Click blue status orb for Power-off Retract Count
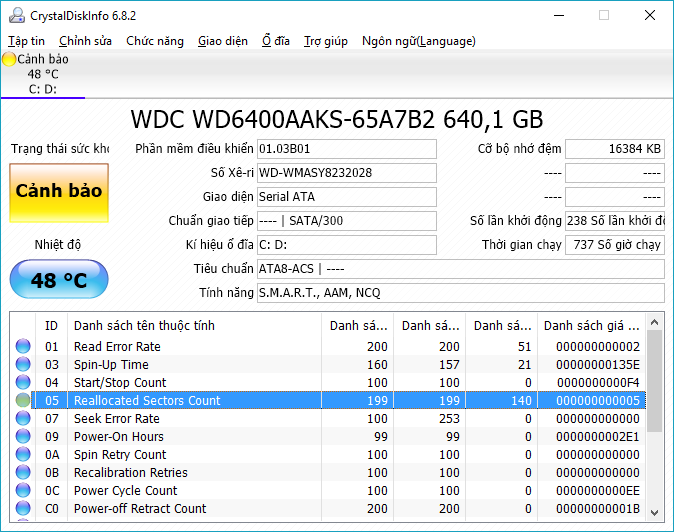 point(23,509)
